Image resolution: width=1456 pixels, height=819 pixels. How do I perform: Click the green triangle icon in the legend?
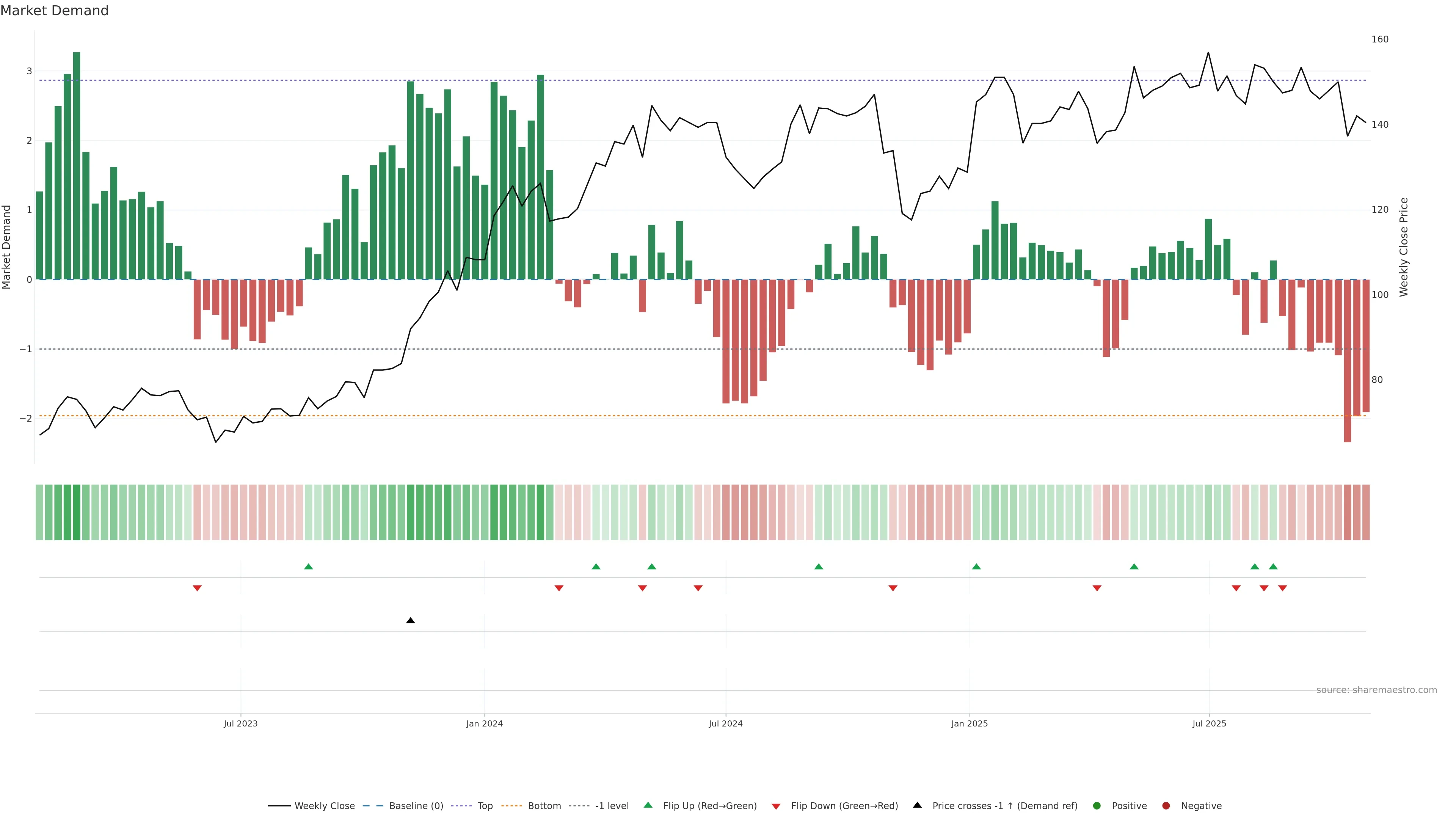[648, 805]
